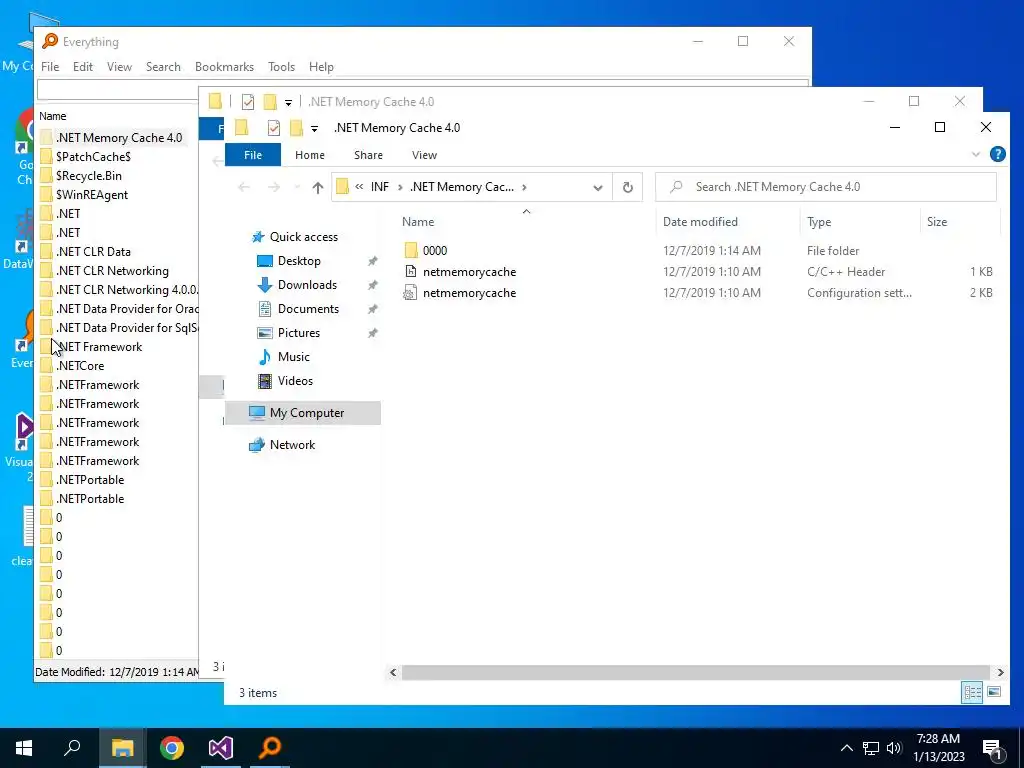Show hidden system tray icons

click(846, 748)
